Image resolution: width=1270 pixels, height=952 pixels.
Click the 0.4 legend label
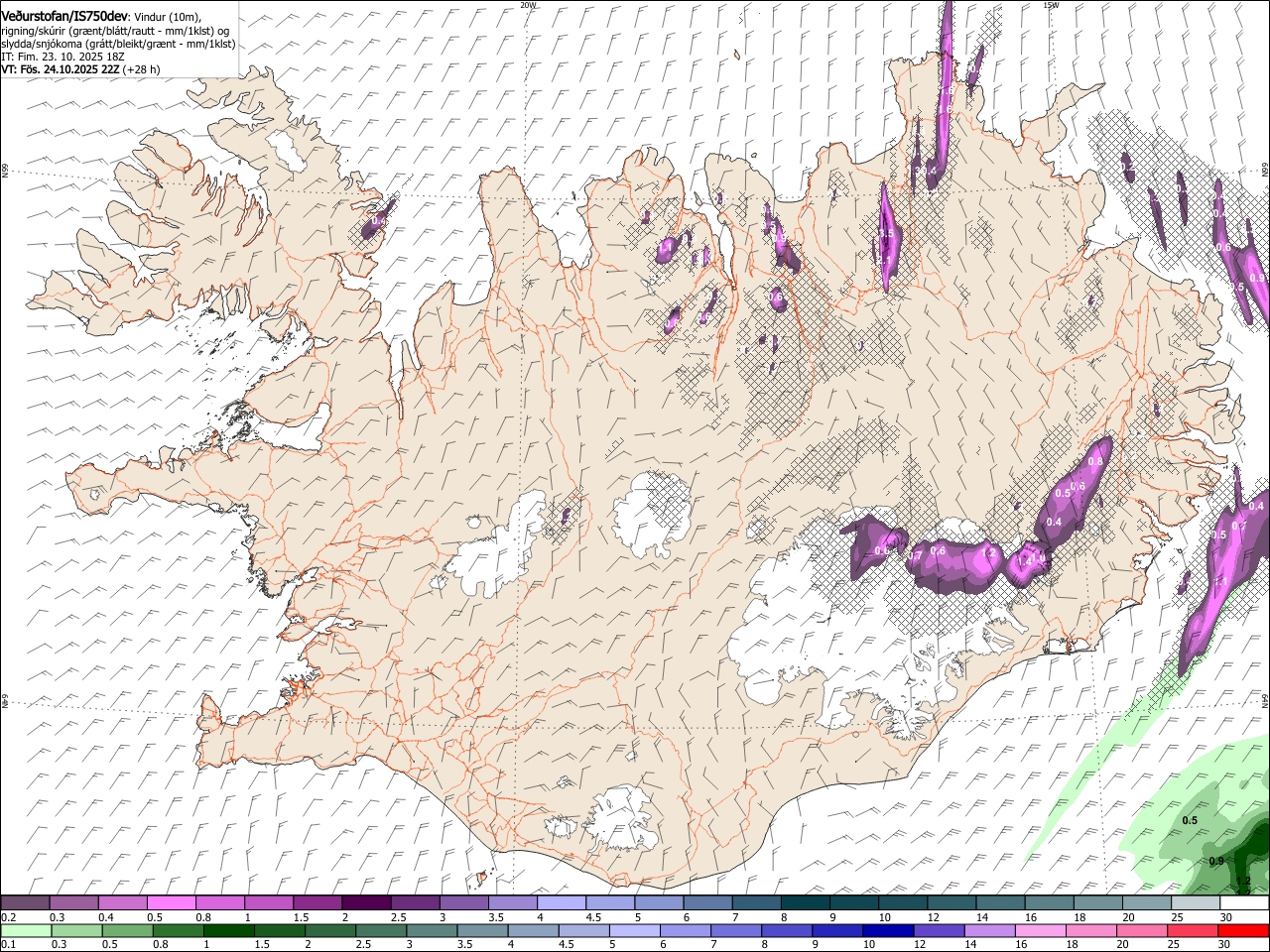(x=106, y=917)
